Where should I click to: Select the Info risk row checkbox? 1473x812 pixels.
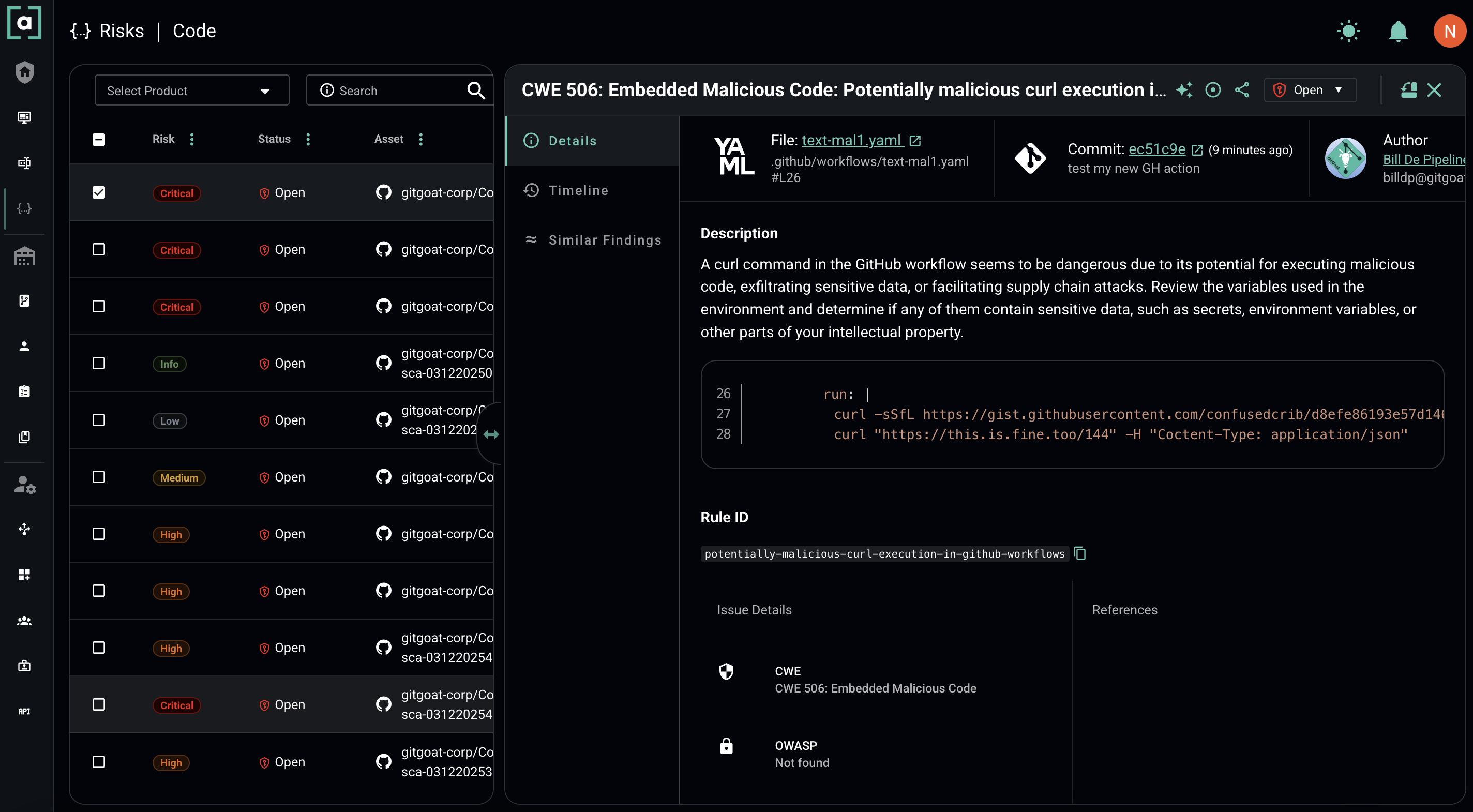click(98, 363)
